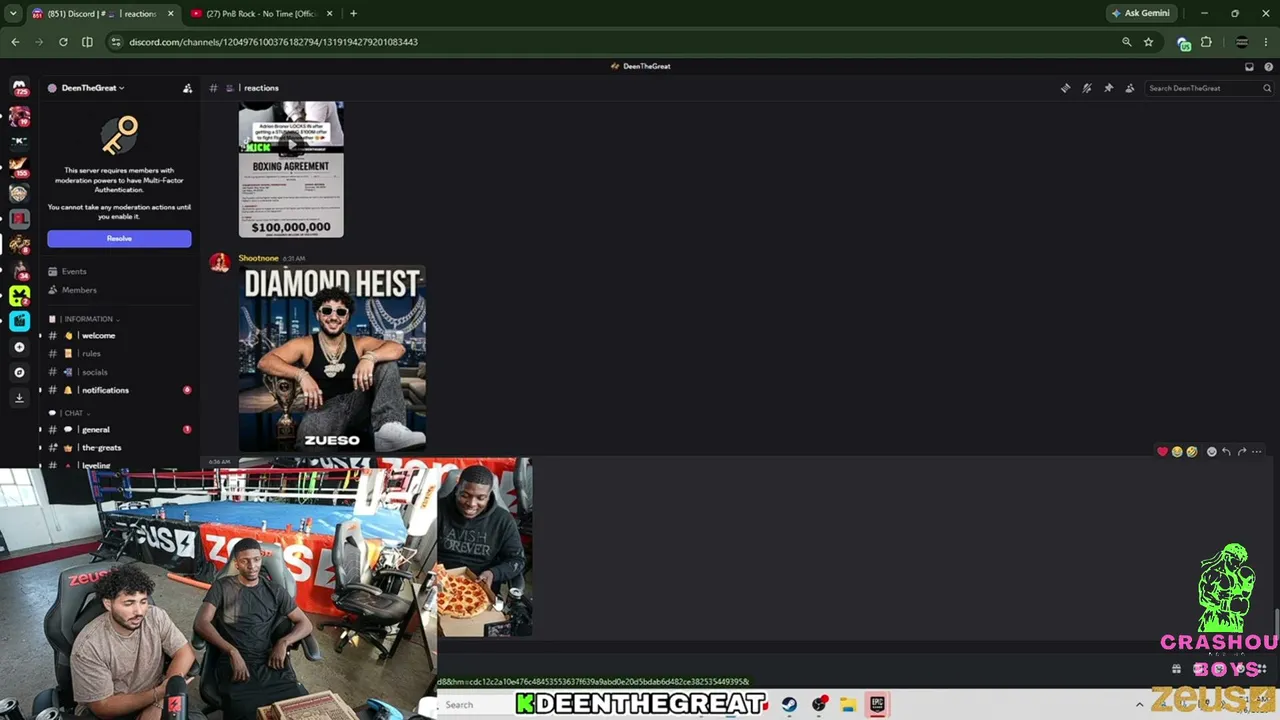
Task: Click the Discord help question mark
Action: coord(1269,66)
